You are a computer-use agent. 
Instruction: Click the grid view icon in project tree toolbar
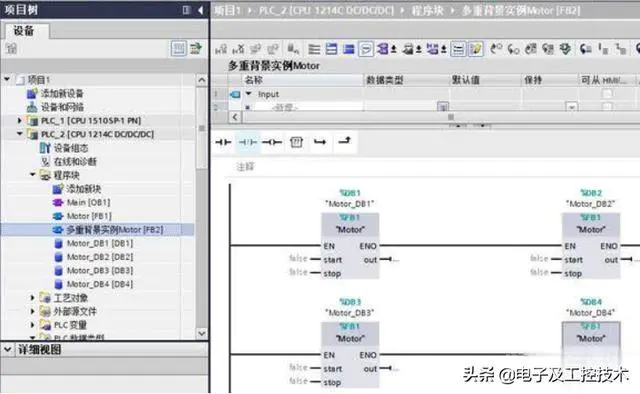178,49
